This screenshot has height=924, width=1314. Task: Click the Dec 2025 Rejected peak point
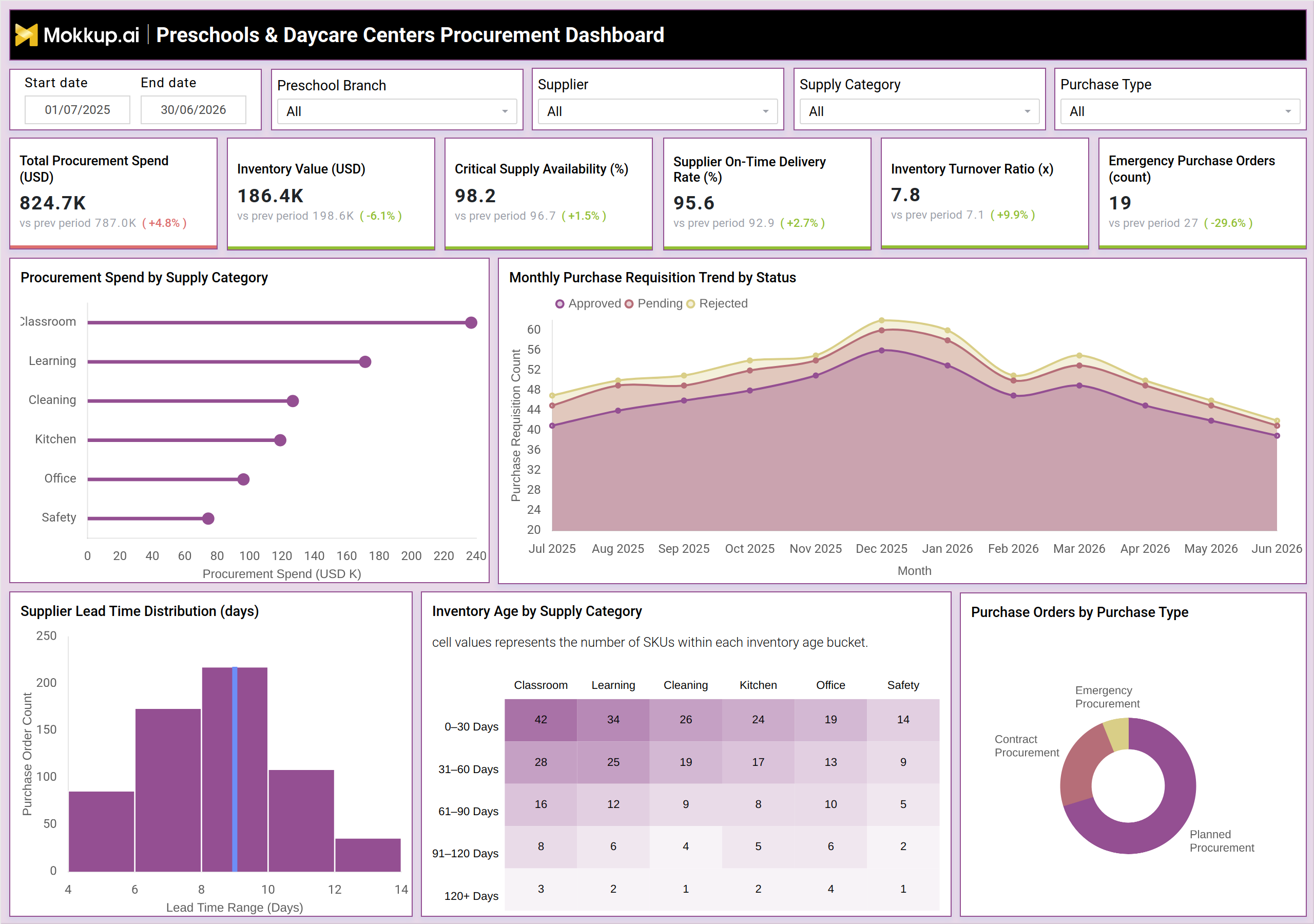(x=881, y=321)
